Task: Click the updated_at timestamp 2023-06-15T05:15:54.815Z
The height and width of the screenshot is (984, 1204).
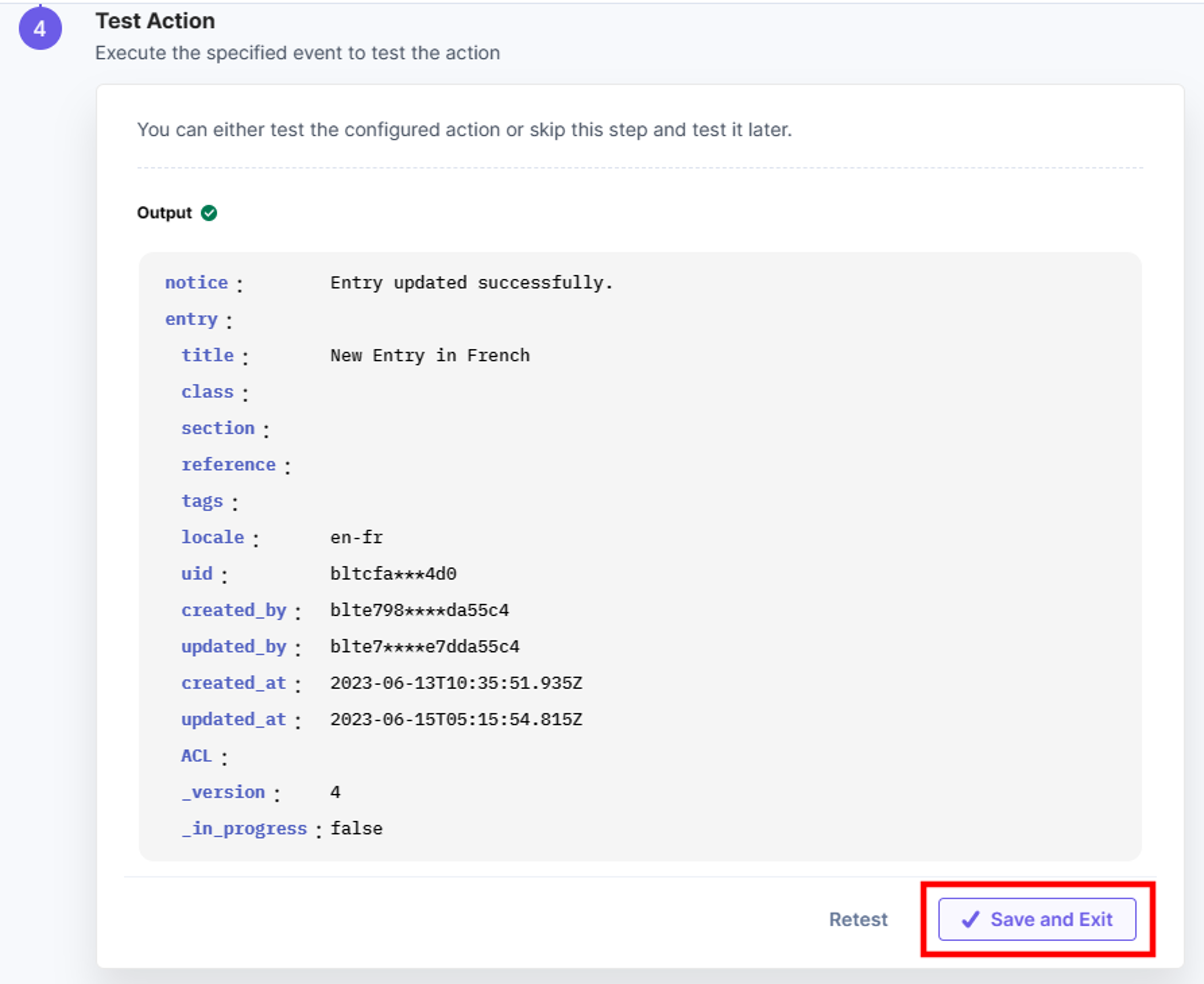Action: [456, 719]
